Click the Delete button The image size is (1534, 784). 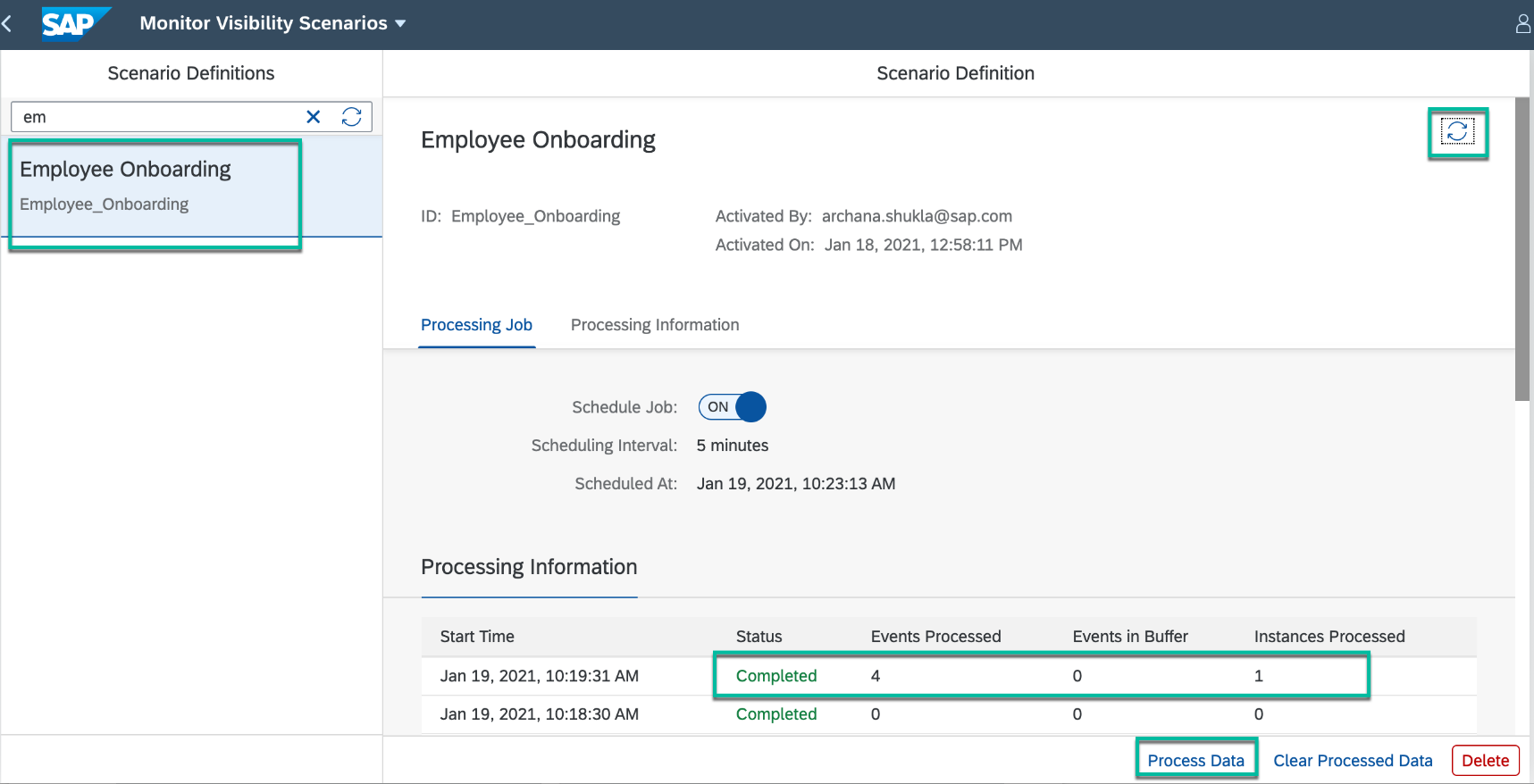1485,761
